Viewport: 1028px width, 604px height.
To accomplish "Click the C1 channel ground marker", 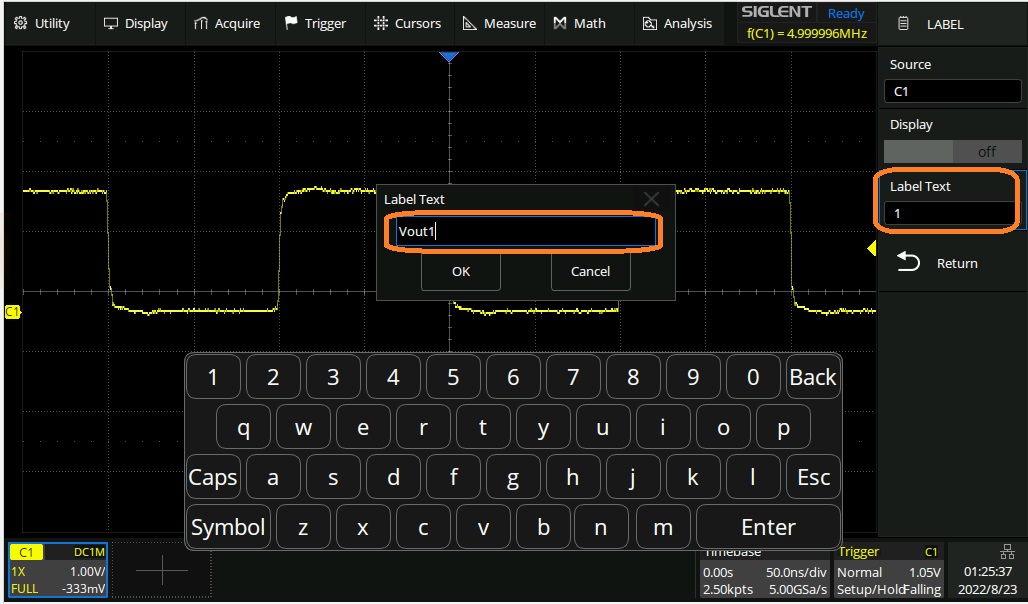I will [x=12, y=312].
